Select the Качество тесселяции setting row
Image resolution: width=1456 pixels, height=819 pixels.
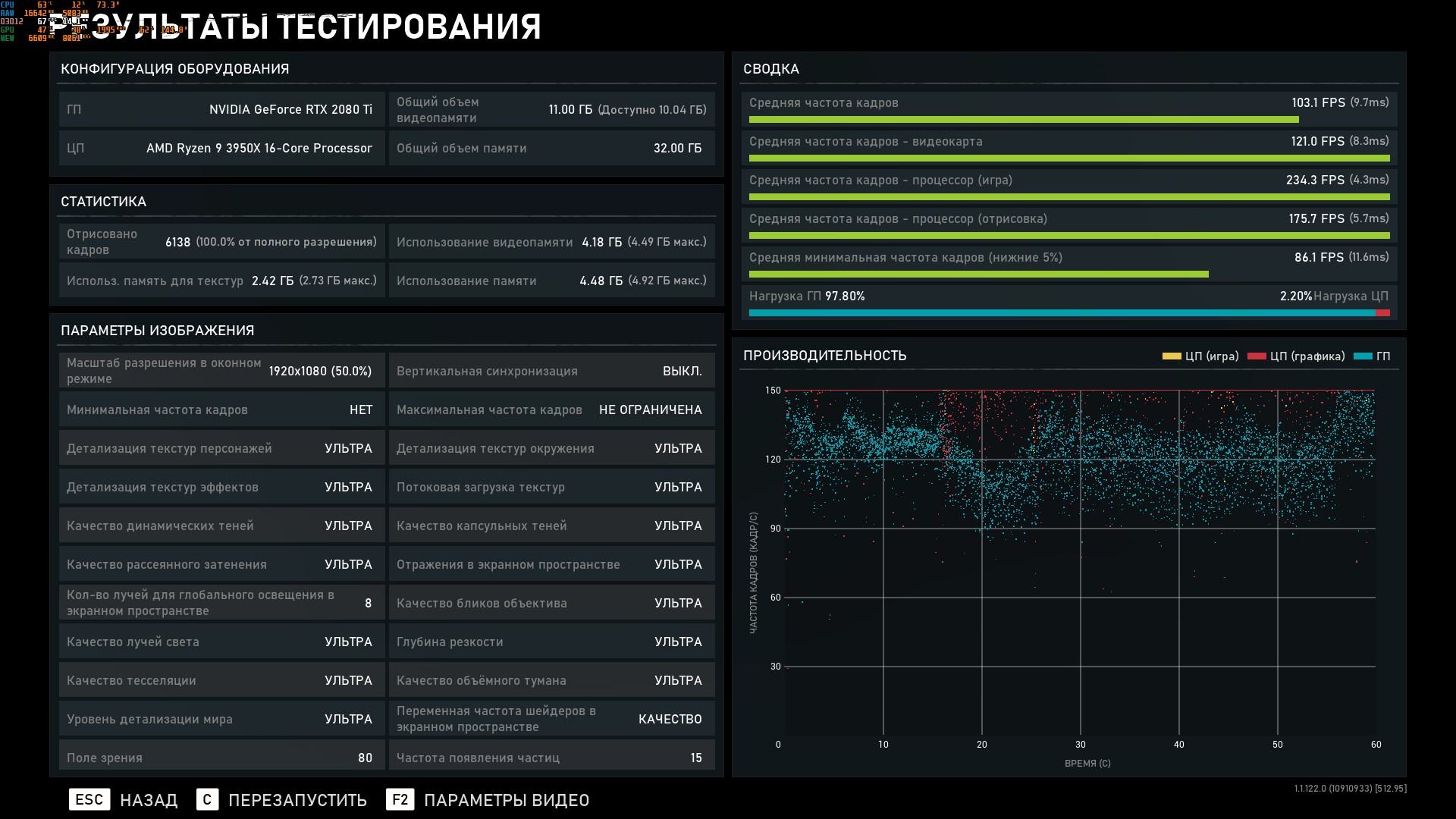[x=221, y=680]
